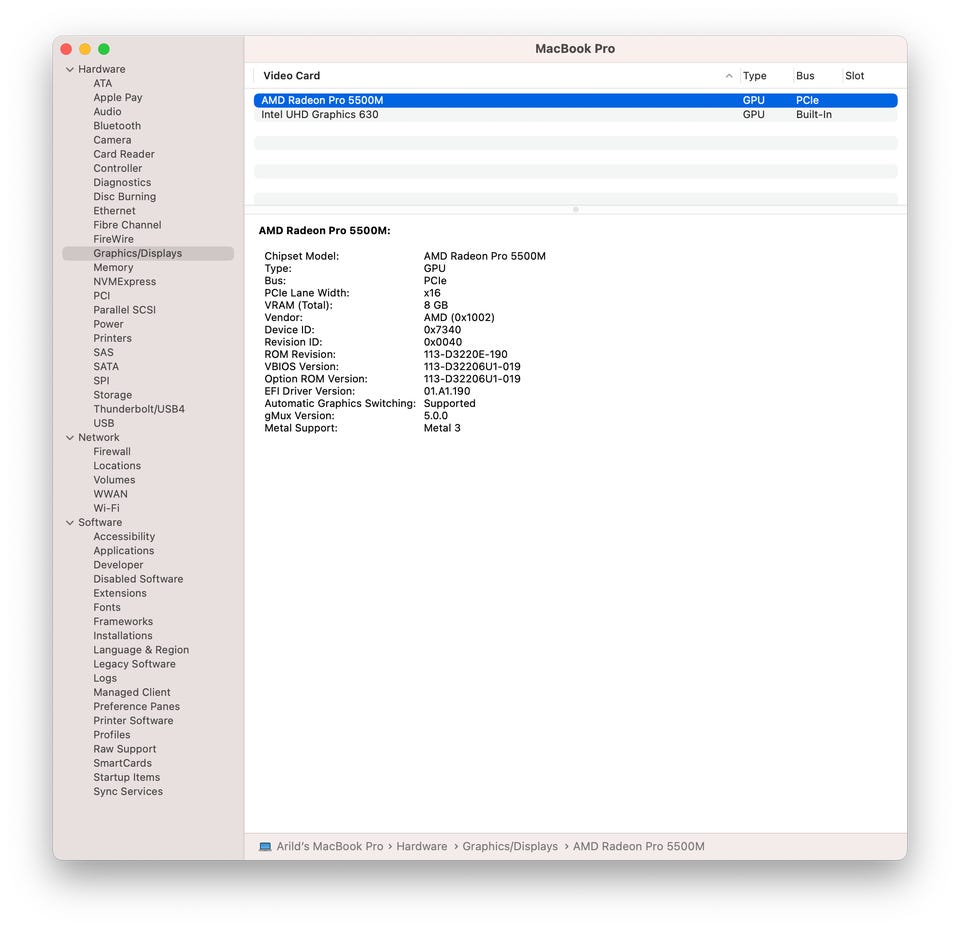Select Ethernet in the sidebar

point(114,211)
